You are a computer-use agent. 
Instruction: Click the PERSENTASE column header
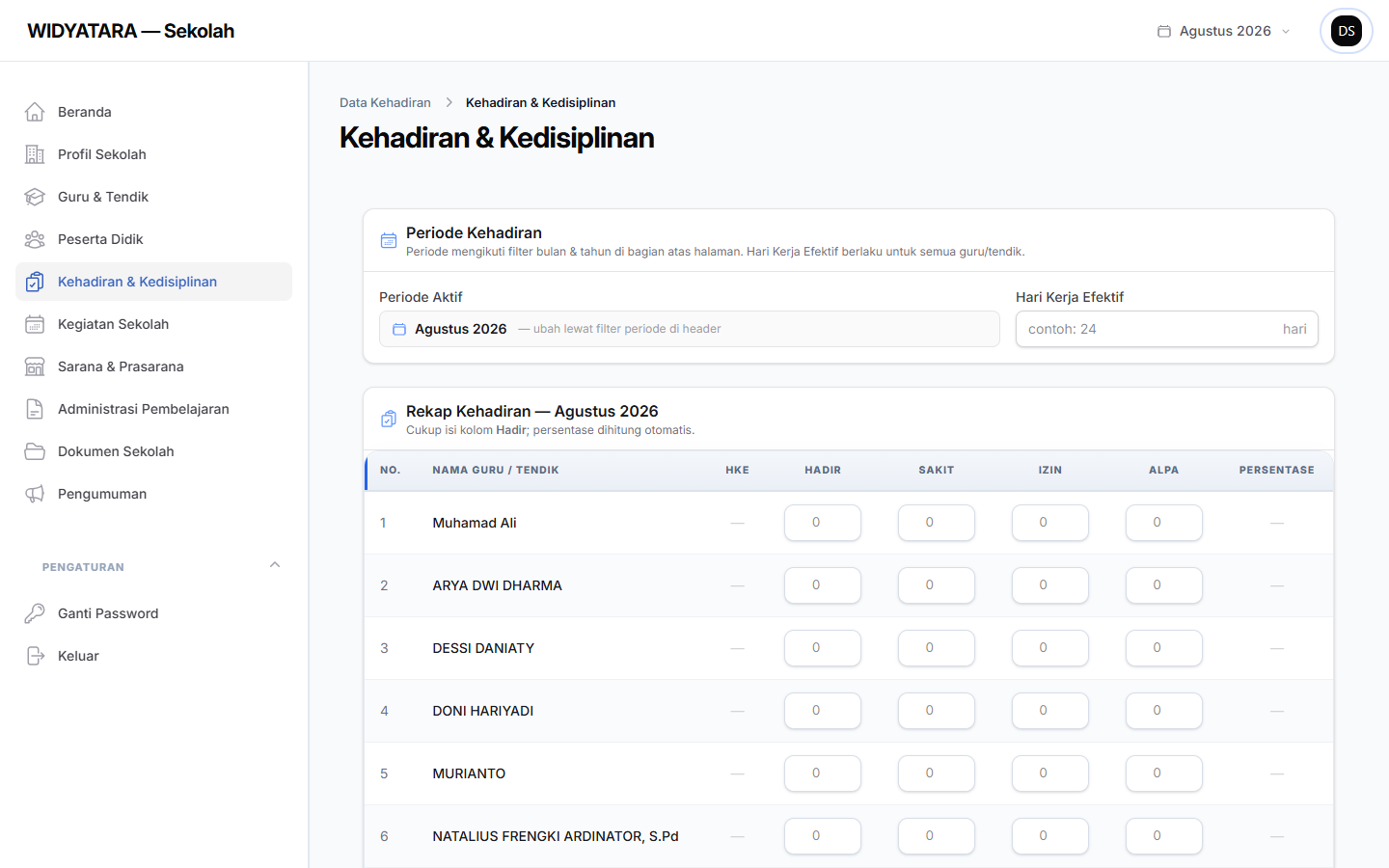1276,470
